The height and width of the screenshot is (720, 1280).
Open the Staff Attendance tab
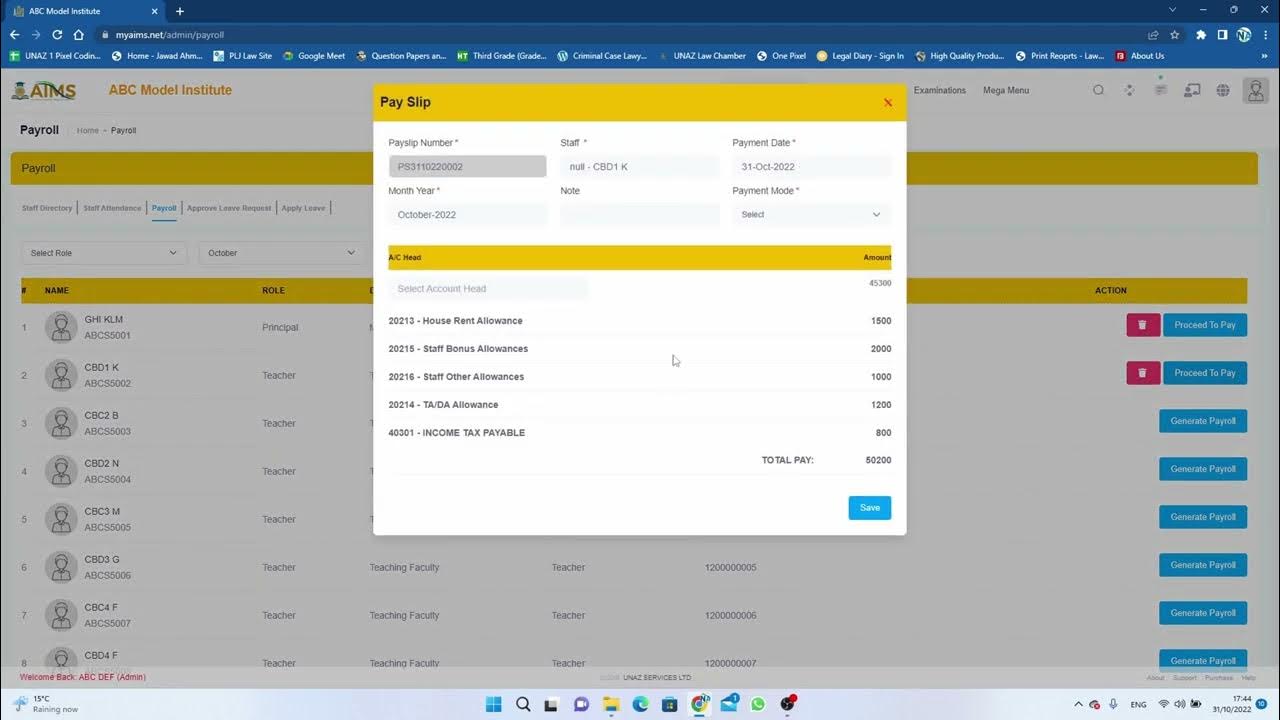point(112,208)
